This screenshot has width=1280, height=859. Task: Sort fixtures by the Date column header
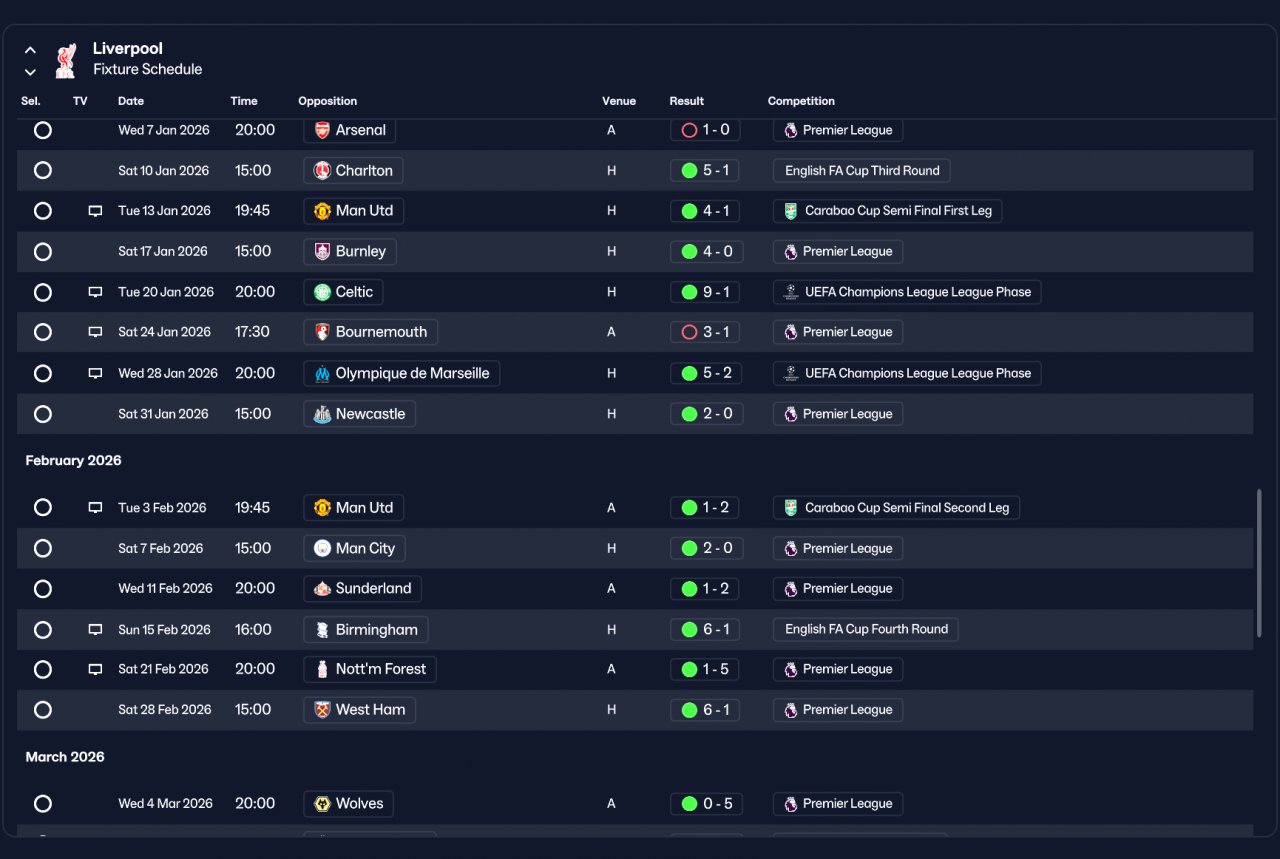(x=131, y=101)
